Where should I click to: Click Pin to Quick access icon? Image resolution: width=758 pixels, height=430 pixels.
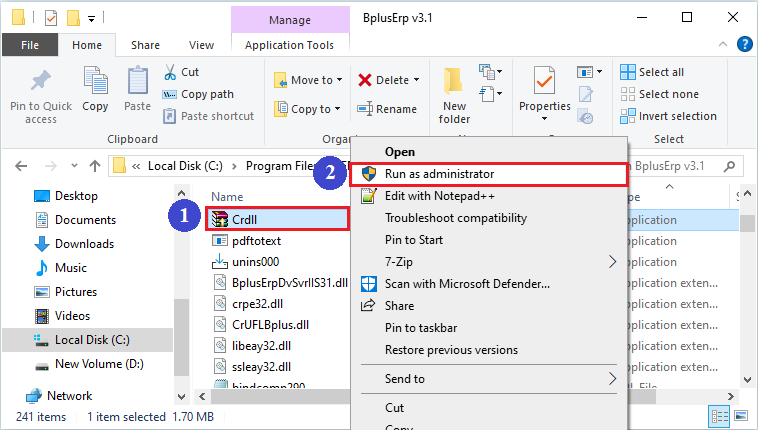coord(40,85)
